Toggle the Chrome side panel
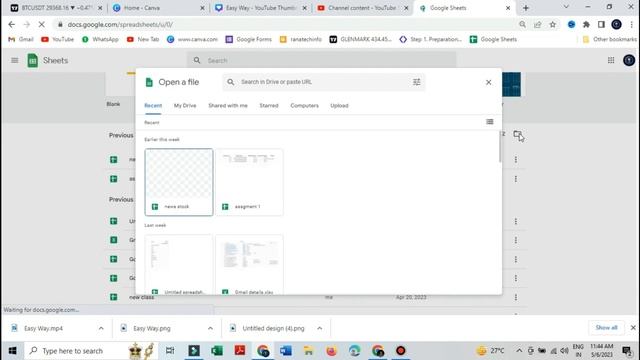Screen dimensions: 640x360 (x=601, y=24)
